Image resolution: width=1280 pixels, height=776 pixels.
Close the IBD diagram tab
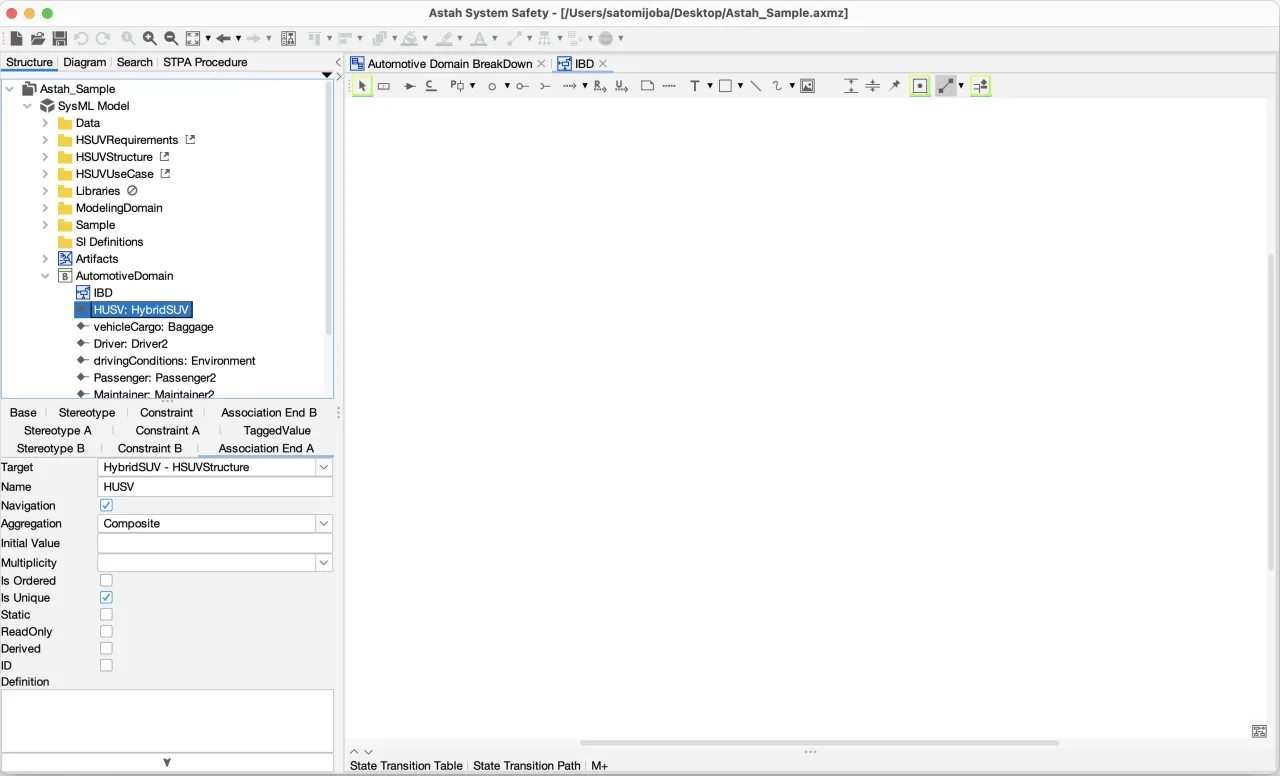(x=603, y=64)
